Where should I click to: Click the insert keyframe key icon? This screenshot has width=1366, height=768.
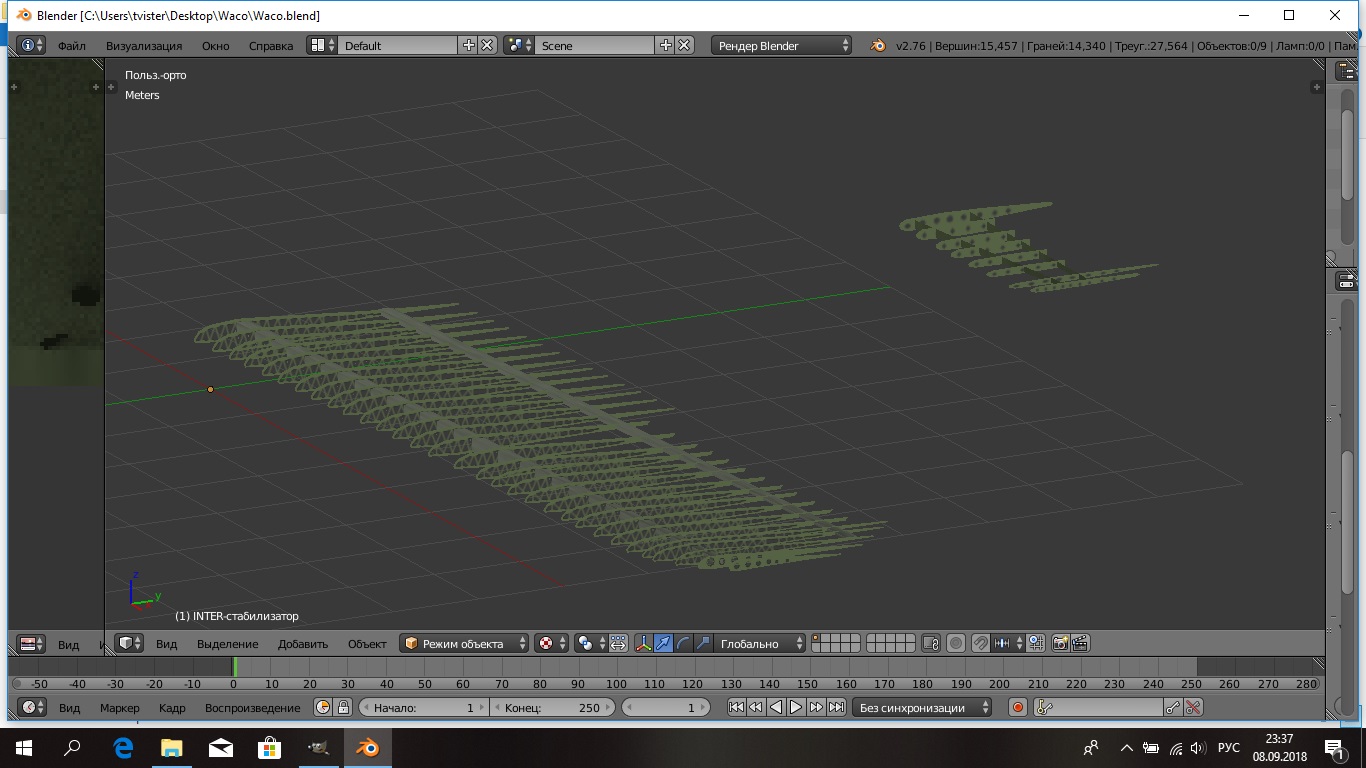pos(1173,708)
